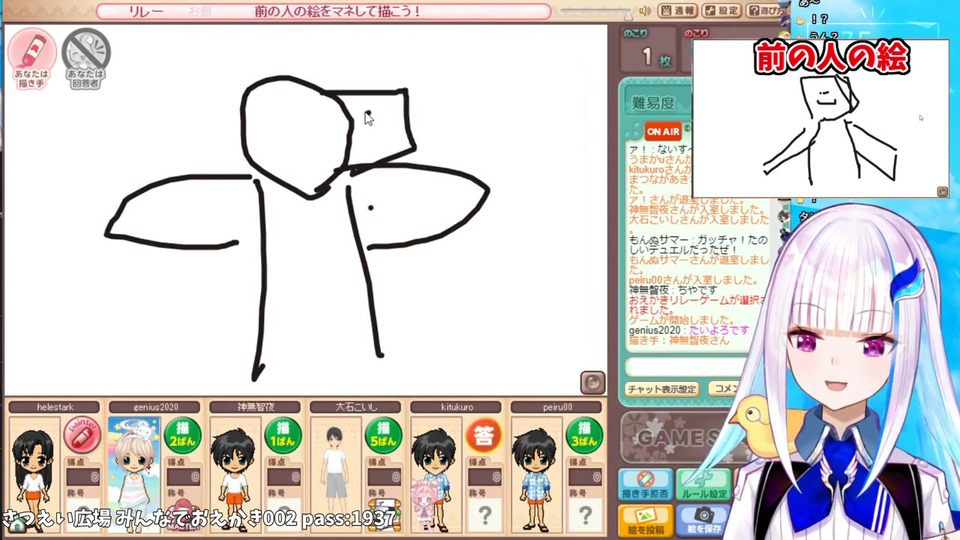Click chat line ゲームが開始しました
Viewport: 960px width, 540px height.
tap(681, 320)
